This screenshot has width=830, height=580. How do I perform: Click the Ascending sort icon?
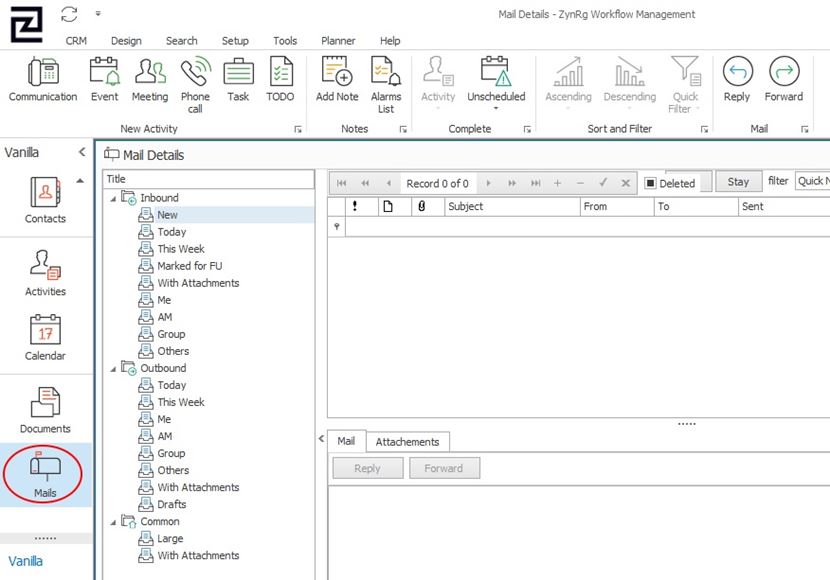coord(569,79)
